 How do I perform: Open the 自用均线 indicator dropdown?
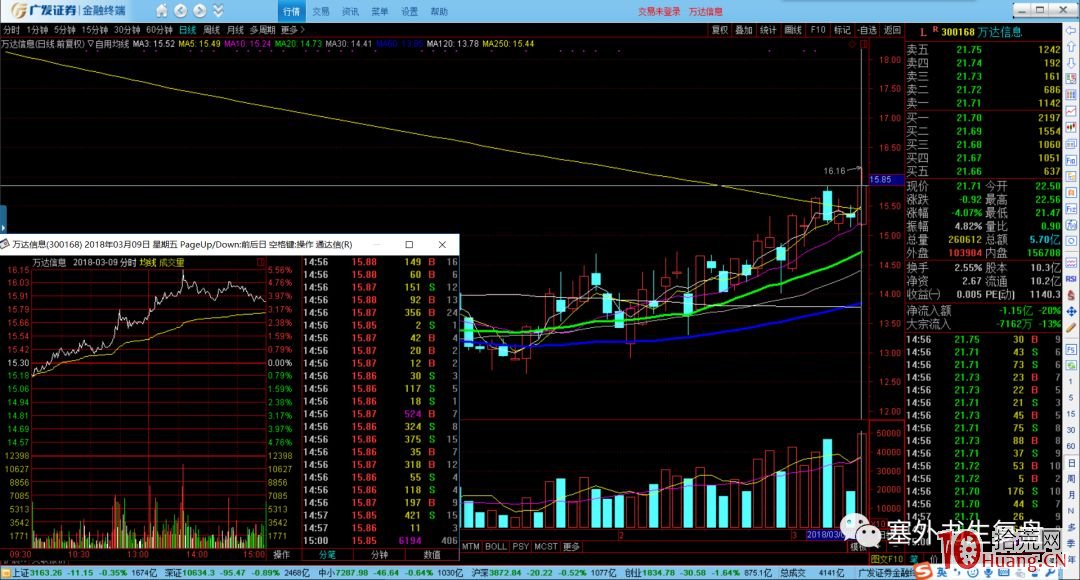pos(109,43)
